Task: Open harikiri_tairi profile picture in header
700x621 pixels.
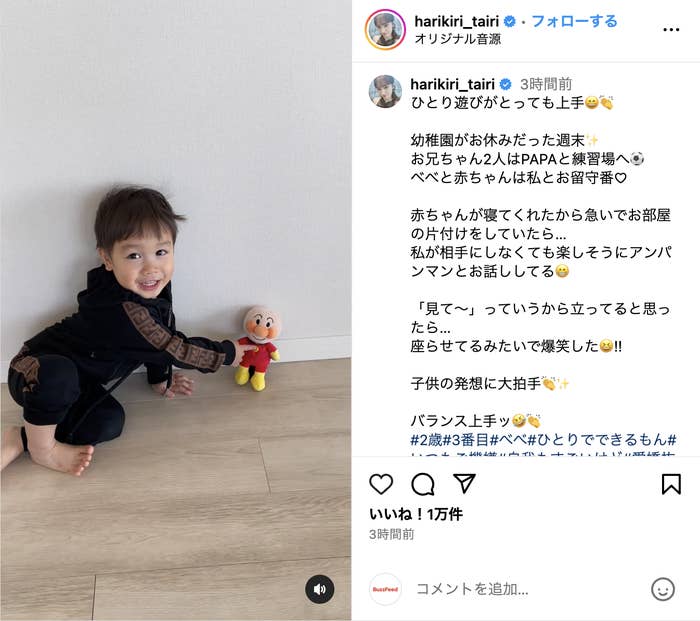Action: pyautogui.click(x=385, y=29)
